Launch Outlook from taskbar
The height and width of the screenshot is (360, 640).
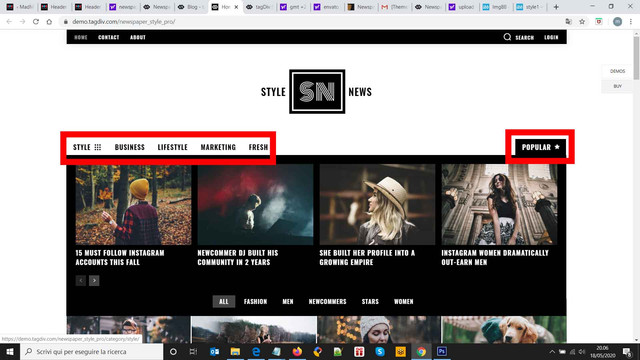pos(214,351)
